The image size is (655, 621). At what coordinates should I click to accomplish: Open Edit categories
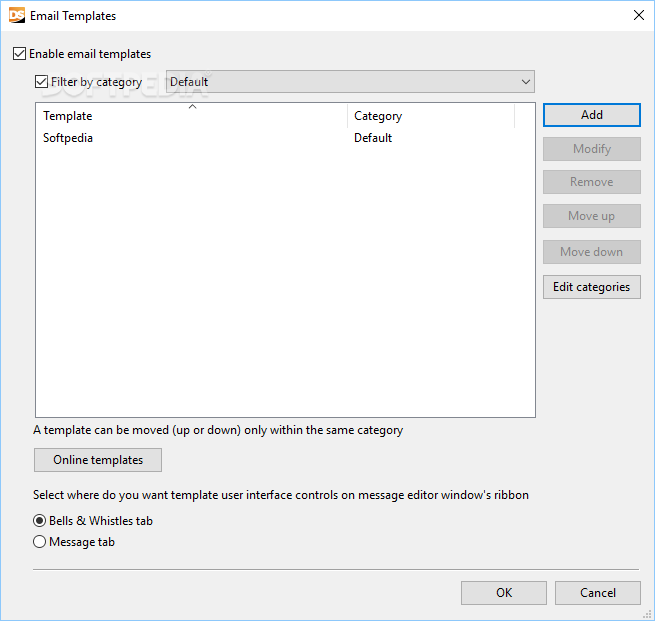click(x=592, y=287)
